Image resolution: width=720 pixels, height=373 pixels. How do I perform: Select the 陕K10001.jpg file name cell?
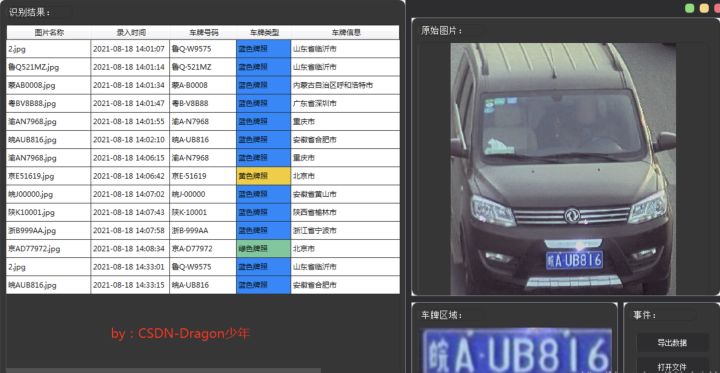49,212
